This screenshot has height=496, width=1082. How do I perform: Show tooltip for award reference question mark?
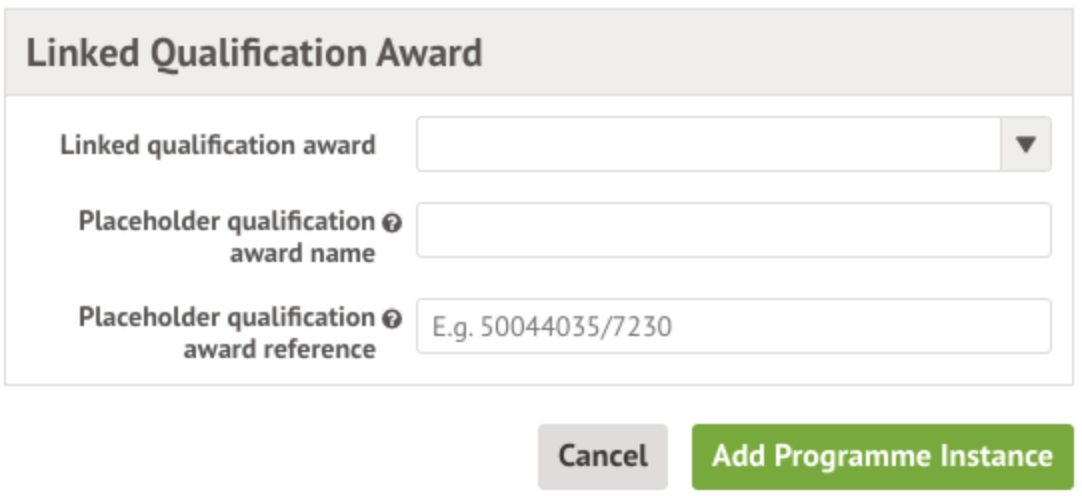tap(392, 318)
